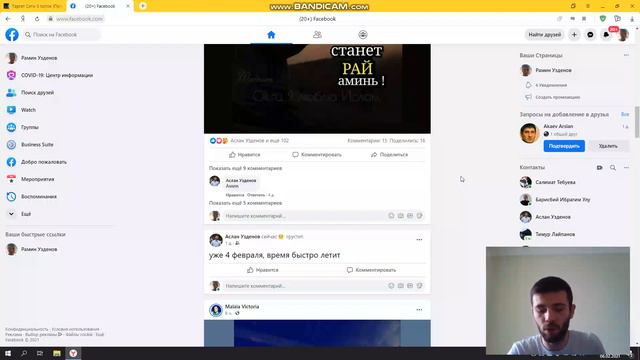
Task: Open notifications under Your Pages
Action: tap(551, 85)
